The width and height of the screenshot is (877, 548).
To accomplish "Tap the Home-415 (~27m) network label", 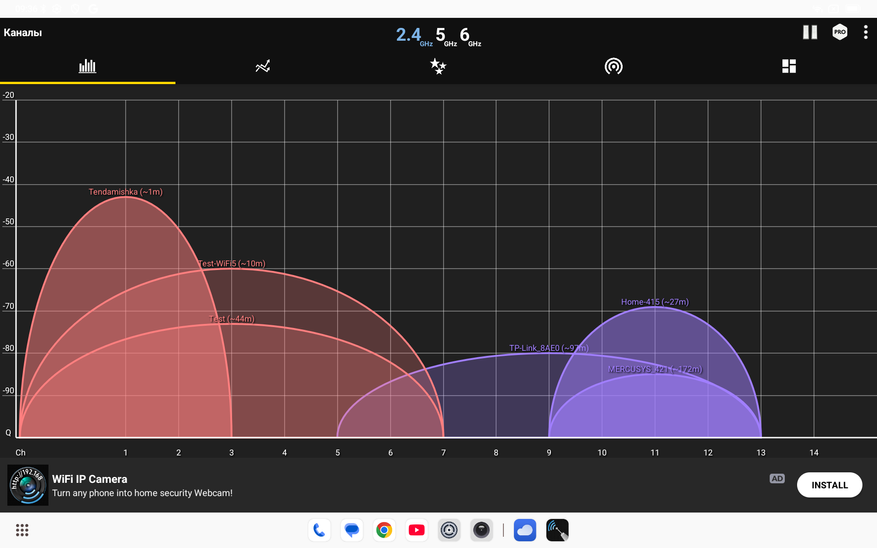I will point(654,302).
